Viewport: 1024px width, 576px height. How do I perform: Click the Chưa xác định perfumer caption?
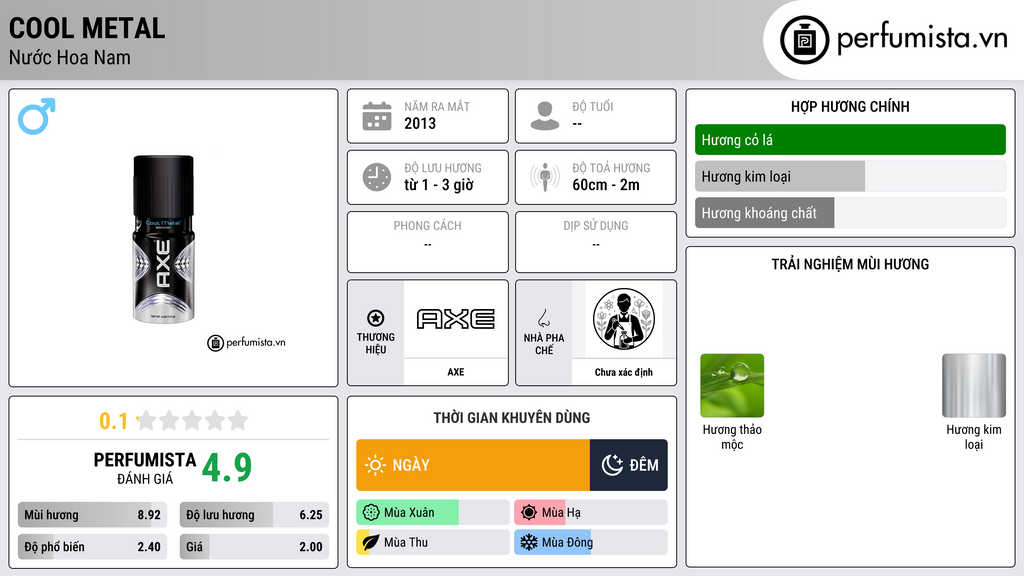tap(624, 372)
